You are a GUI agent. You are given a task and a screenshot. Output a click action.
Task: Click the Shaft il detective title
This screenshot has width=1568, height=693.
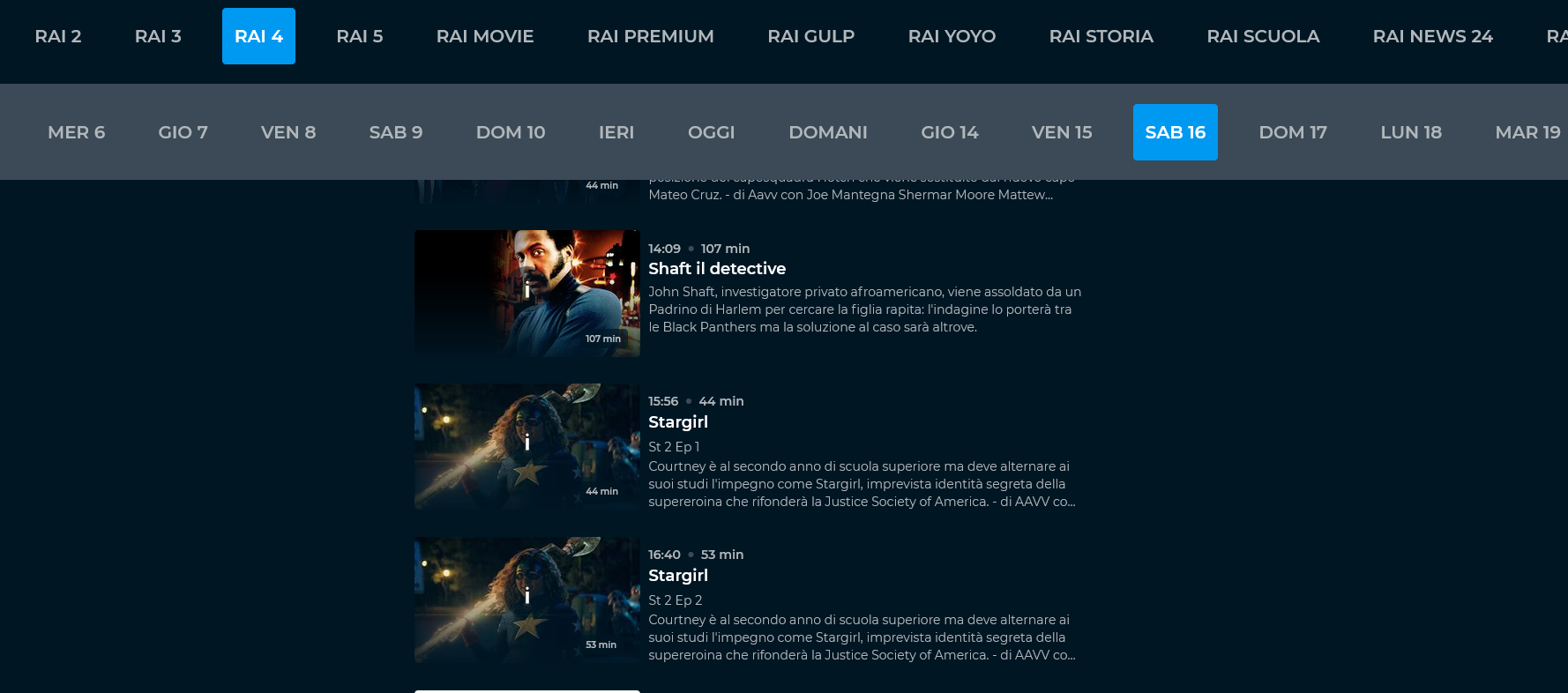717,269
